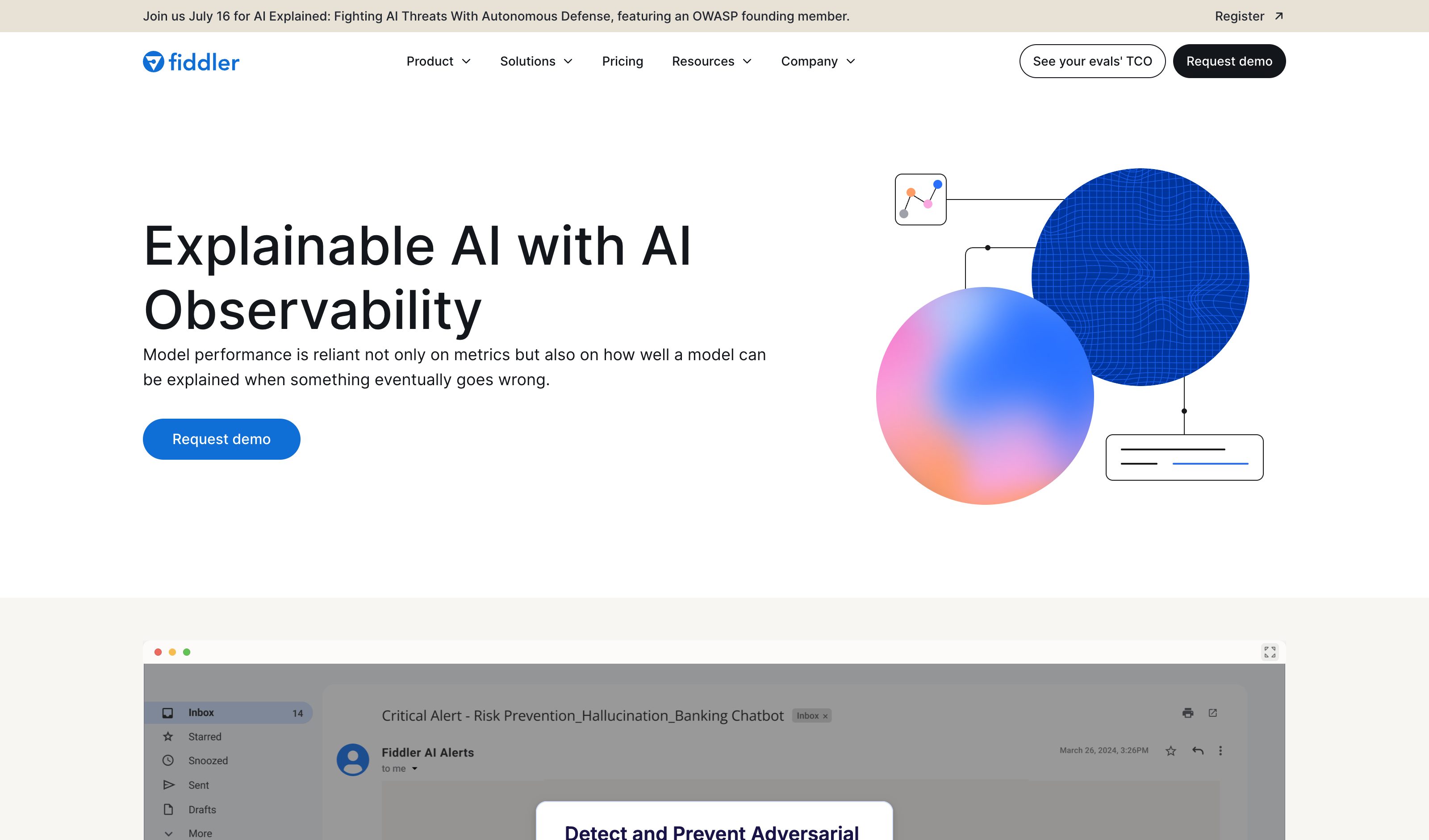This screenshot has height=840, width=1429.
Task: Star the Fiddler AI Alerts email
Action: [1170, 750]
